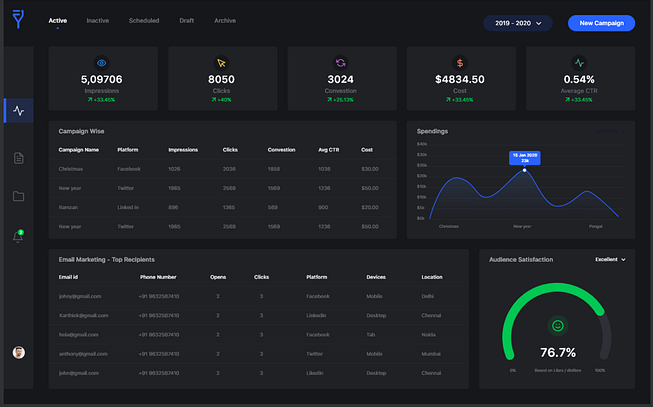Select the Archive tab

pos(225,21)
